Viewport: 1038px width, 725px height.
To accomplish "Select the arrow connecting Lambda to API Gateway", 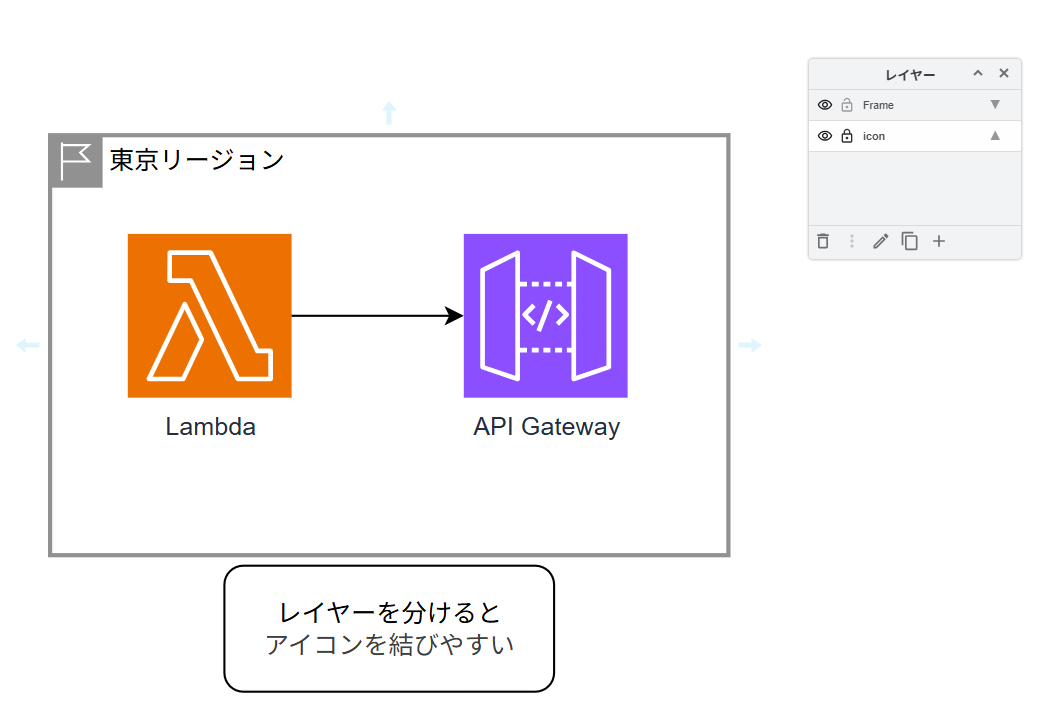I will click(375, 316).
